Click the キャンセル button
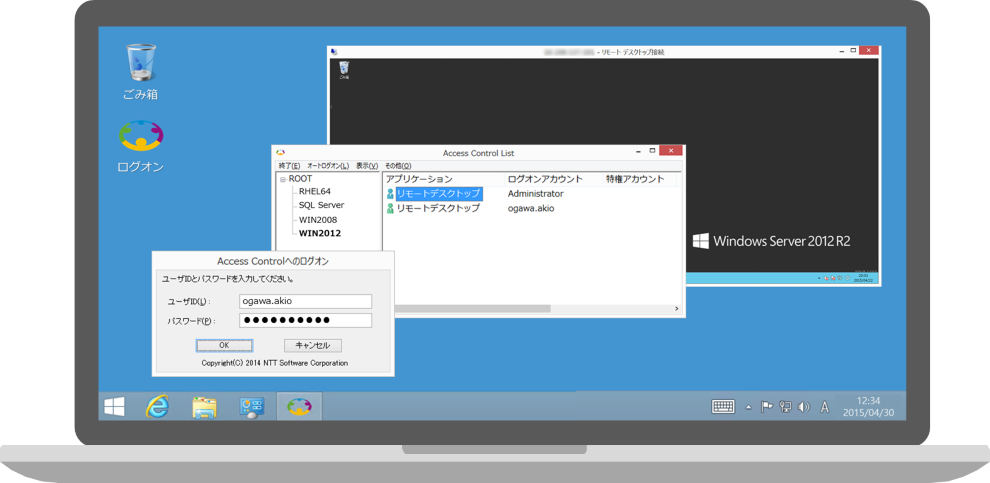The image size is (990, 483). click(313, 345)
